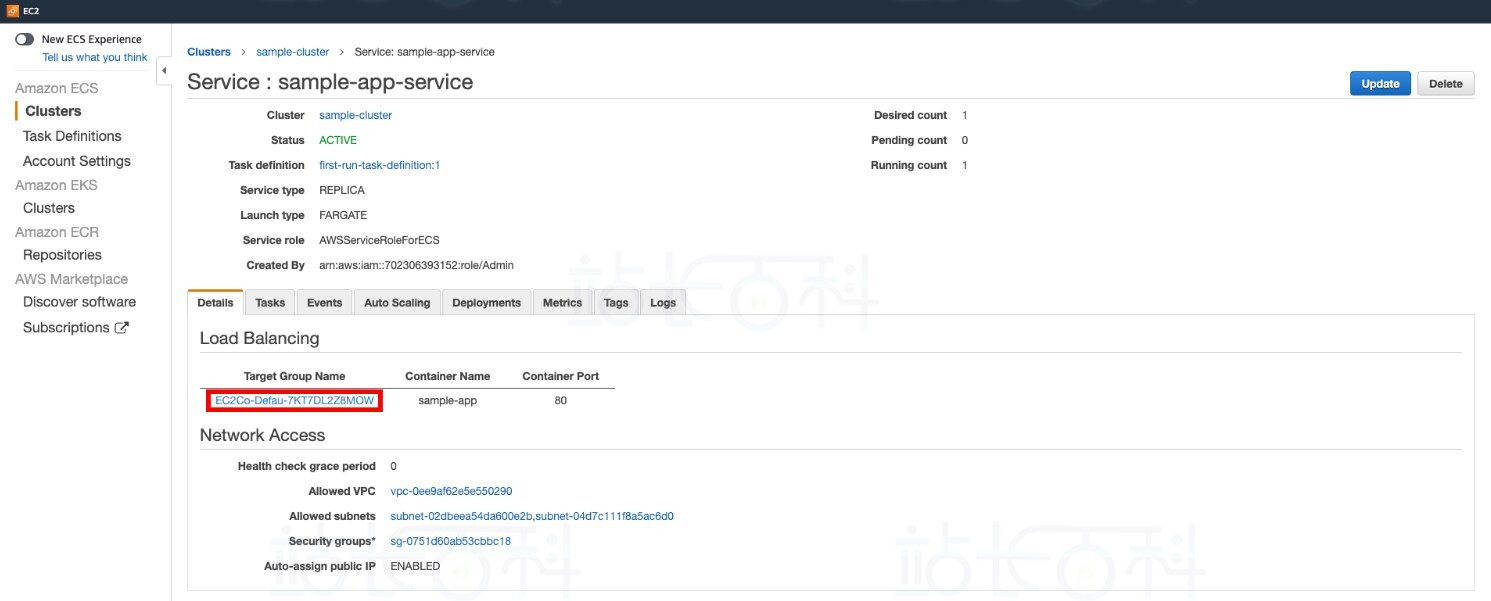Switch to the Details tab
Screen dimensions: 1491x601
point(215,303)
